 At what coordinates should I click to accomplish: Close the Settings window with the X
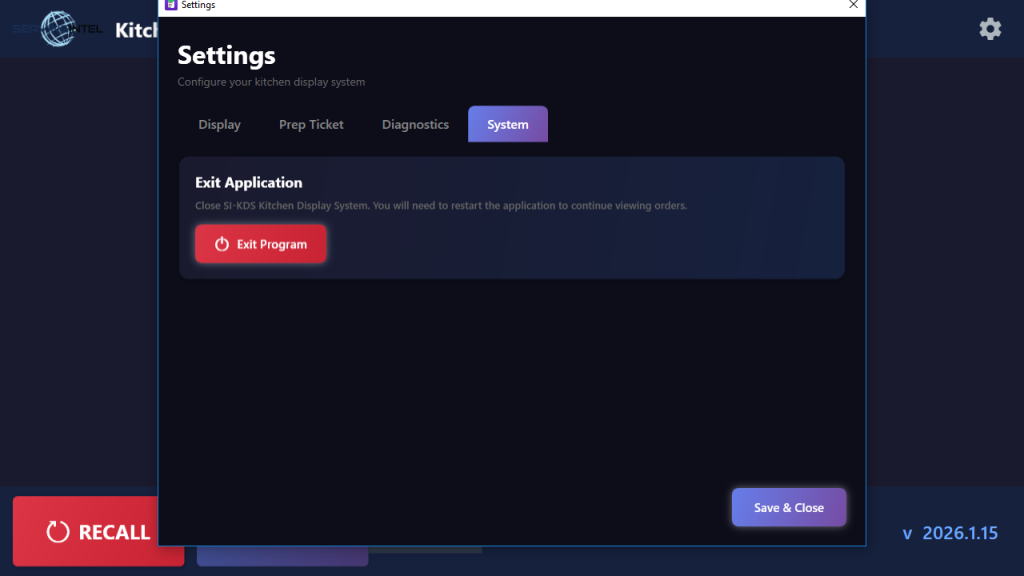[x=853, y=5]
